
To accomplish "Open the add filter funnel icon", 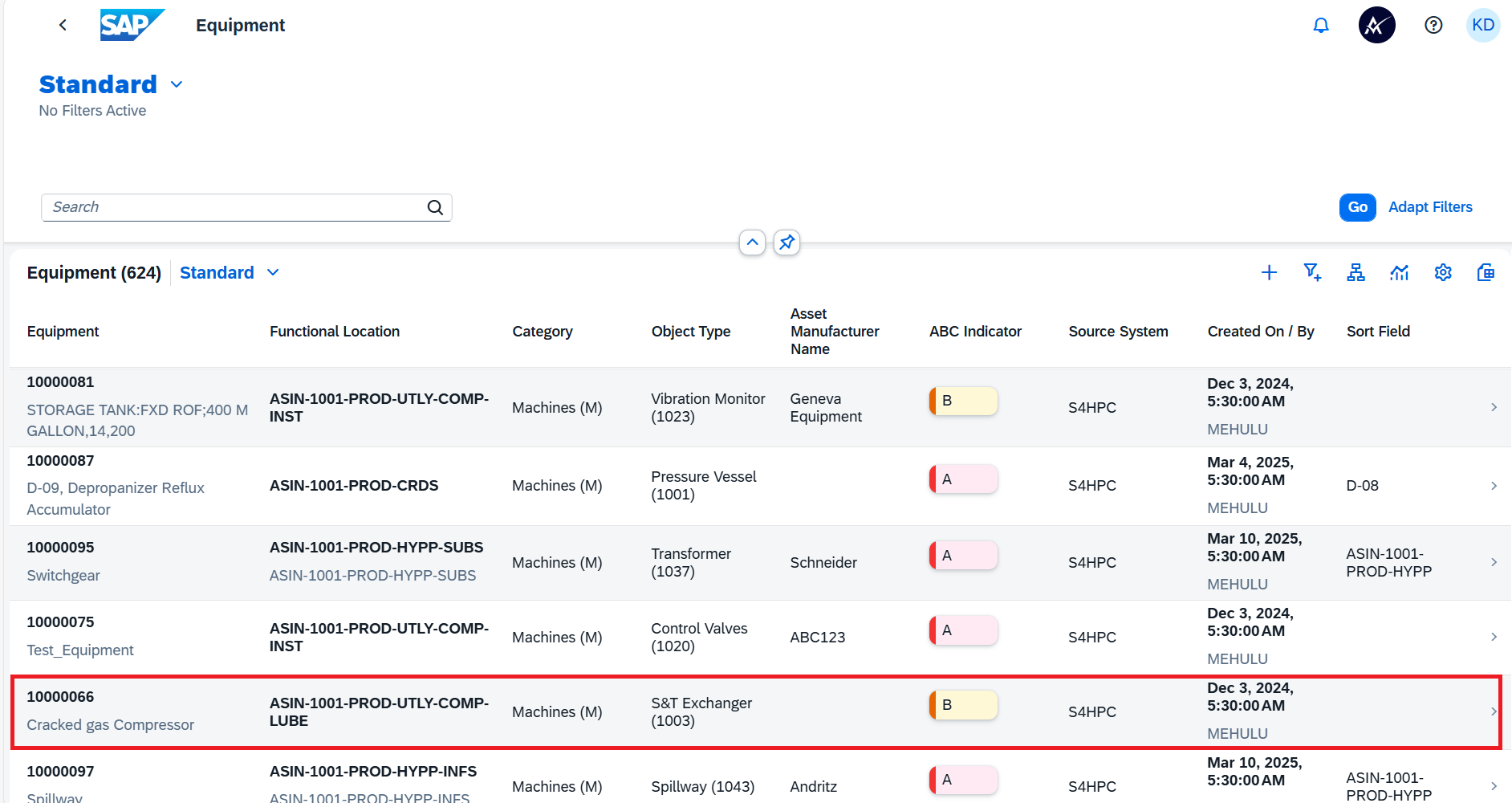I will pyautogui.click(x=1312, y=273).
